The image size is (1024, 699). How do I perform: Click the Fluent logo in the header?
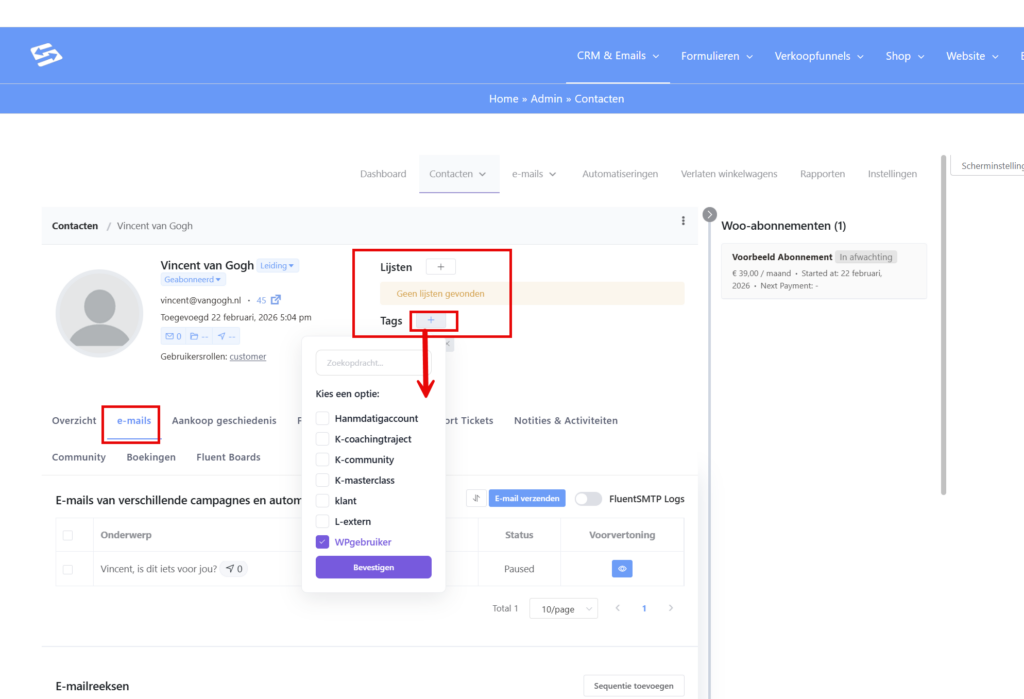click(x=46, y=55)
